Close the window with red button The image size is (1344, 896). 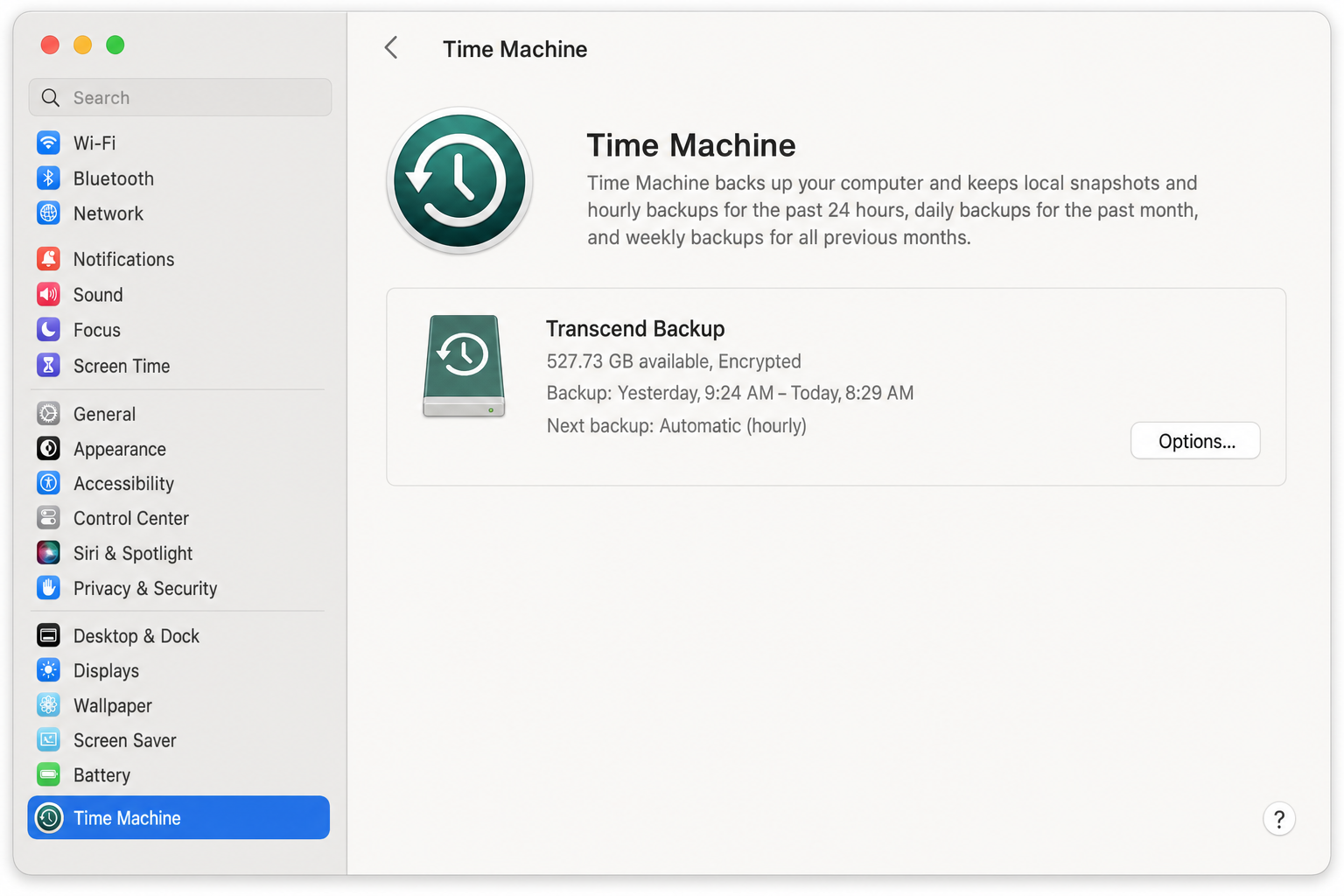point(50,45)
